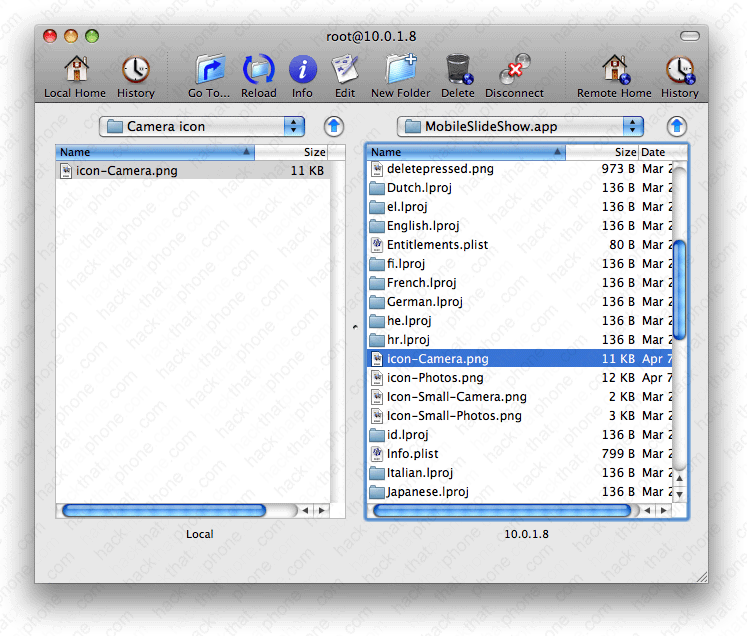This screenshot has width=747, height=636.
Task: Click the local pane horizontal scrollbar
Action: tap(163, 510)
